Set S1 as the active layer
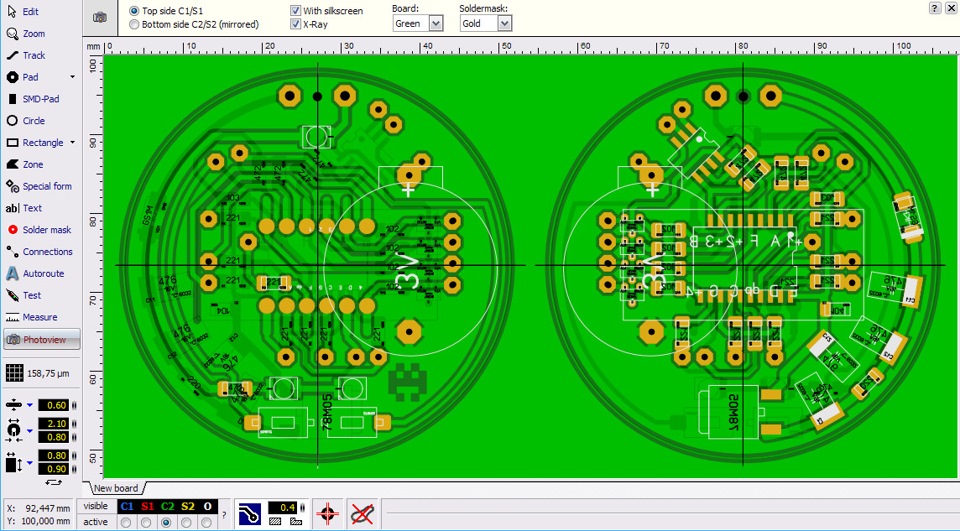Image resolution: width=960 pixels, height=531 pixels. 146,522
